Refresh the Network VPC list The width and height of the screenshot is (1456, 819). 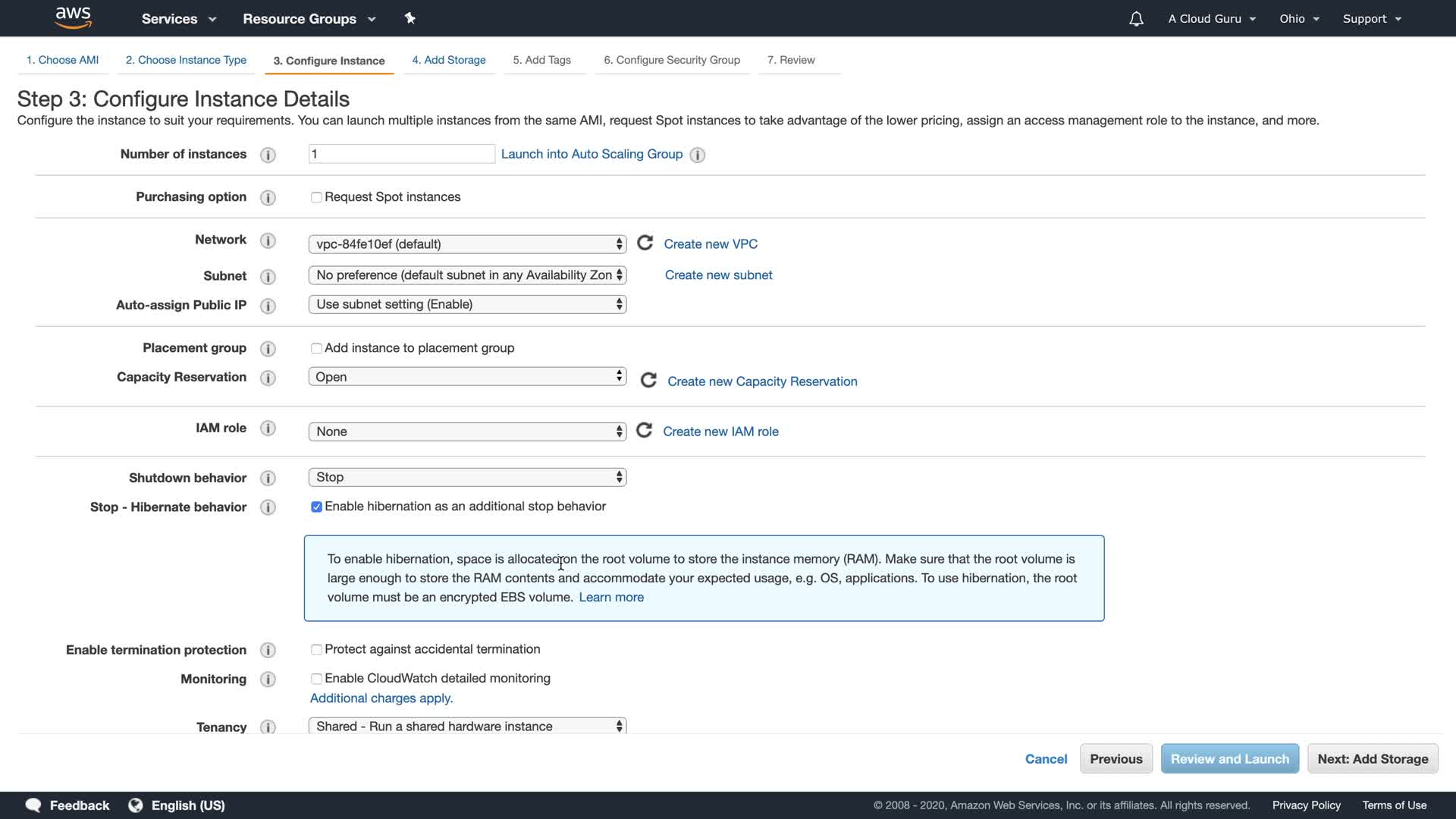click(645, 243)
